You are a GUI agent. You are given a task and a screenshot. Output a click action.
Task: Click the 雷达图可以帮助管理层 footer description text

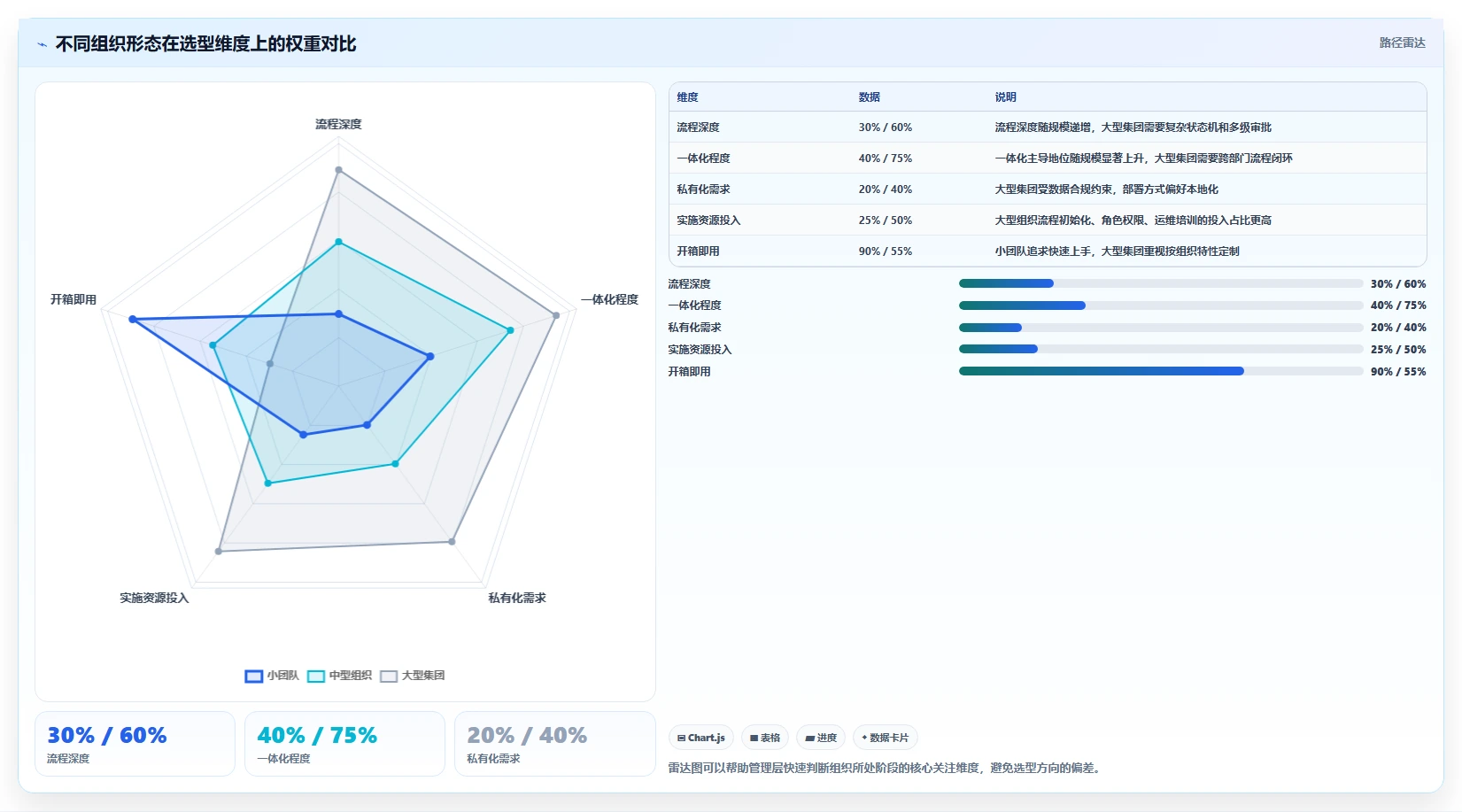tap(886, 768)
